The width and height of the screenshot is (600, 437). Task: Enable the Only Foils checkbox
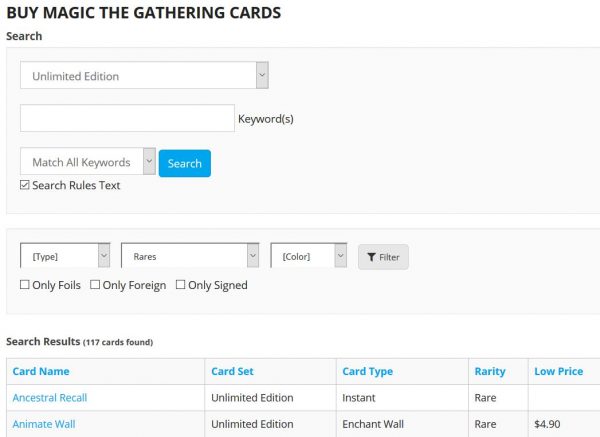tap(25, 285)
